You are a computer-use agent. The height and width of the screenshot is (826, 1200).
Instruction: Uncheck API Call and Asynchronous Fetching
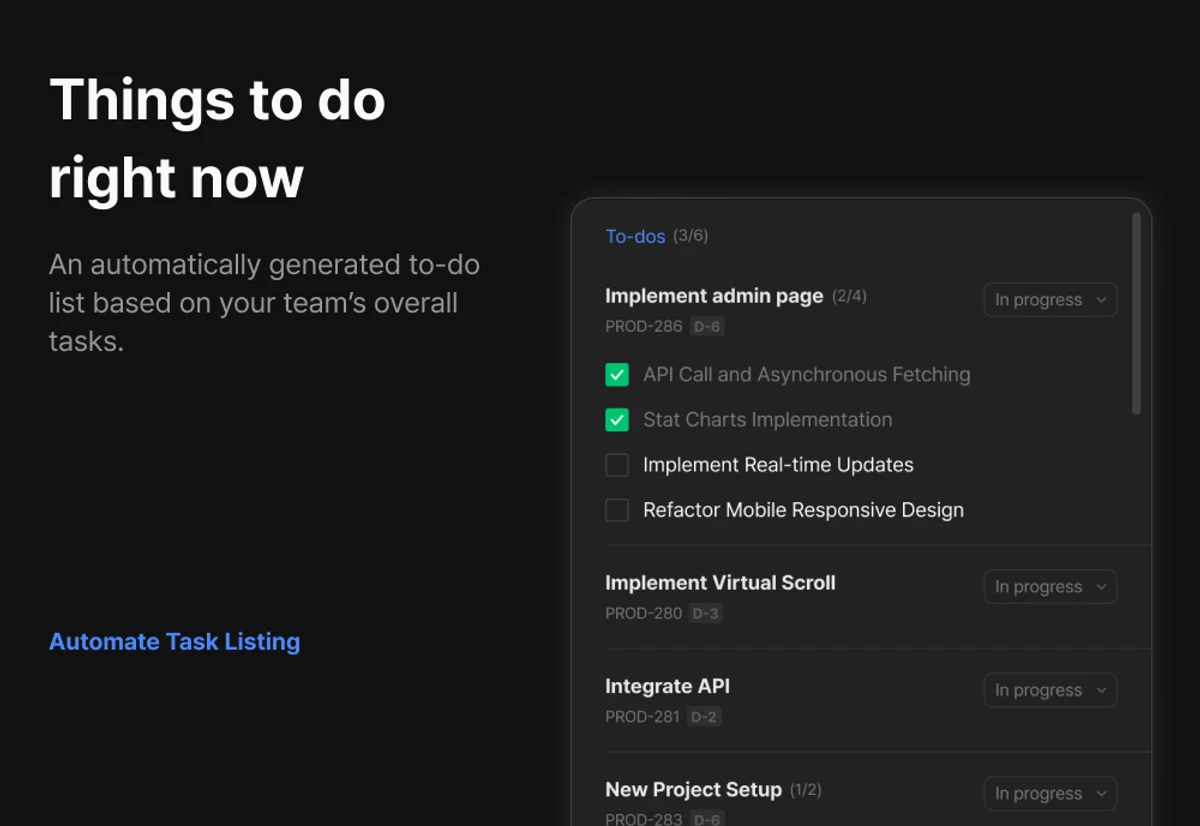point(617,375)
